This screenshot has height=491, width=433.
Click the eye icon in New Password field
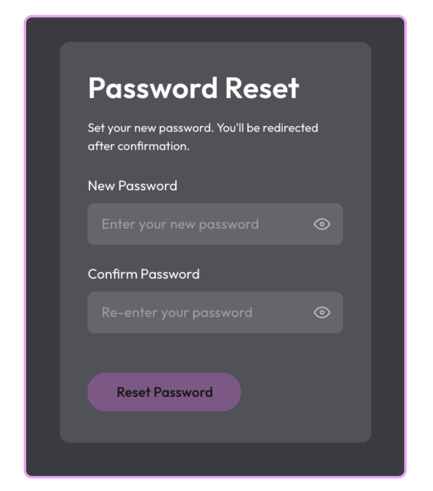tap(322, 224)
